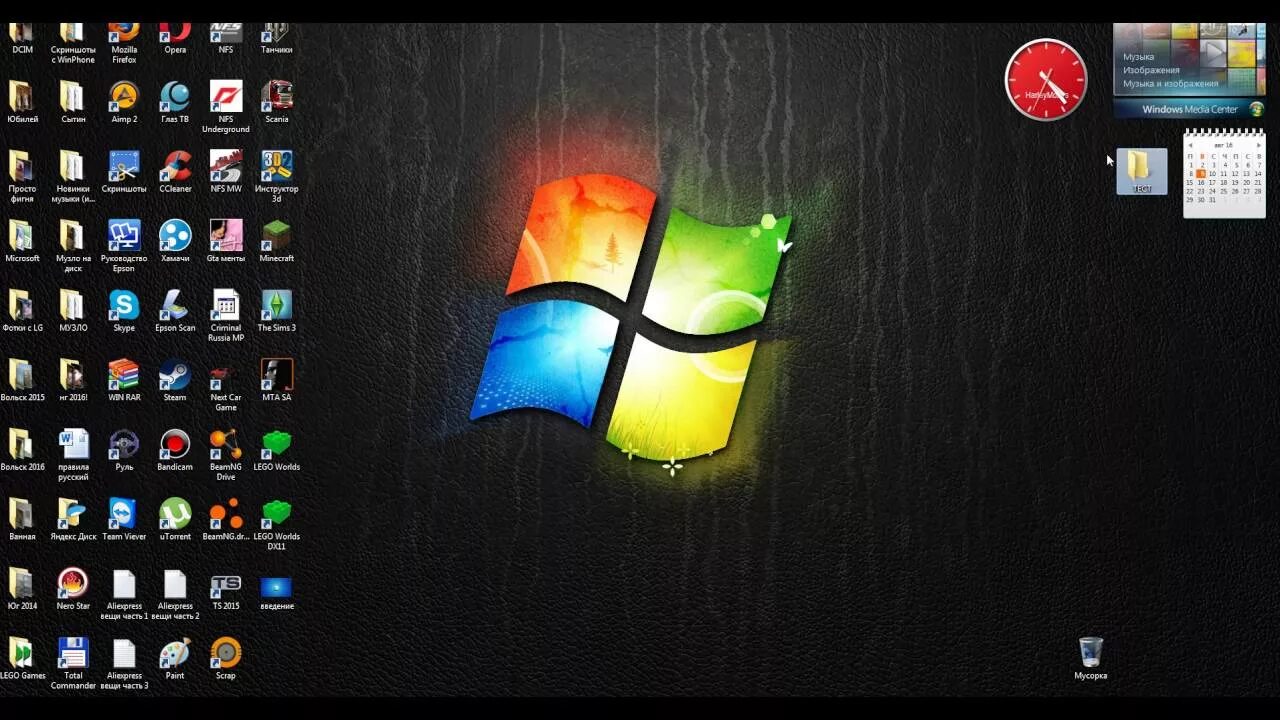1280x720 pixels.
Task: Open the Руль steering wheel shortcut
Action: point(124,449)
